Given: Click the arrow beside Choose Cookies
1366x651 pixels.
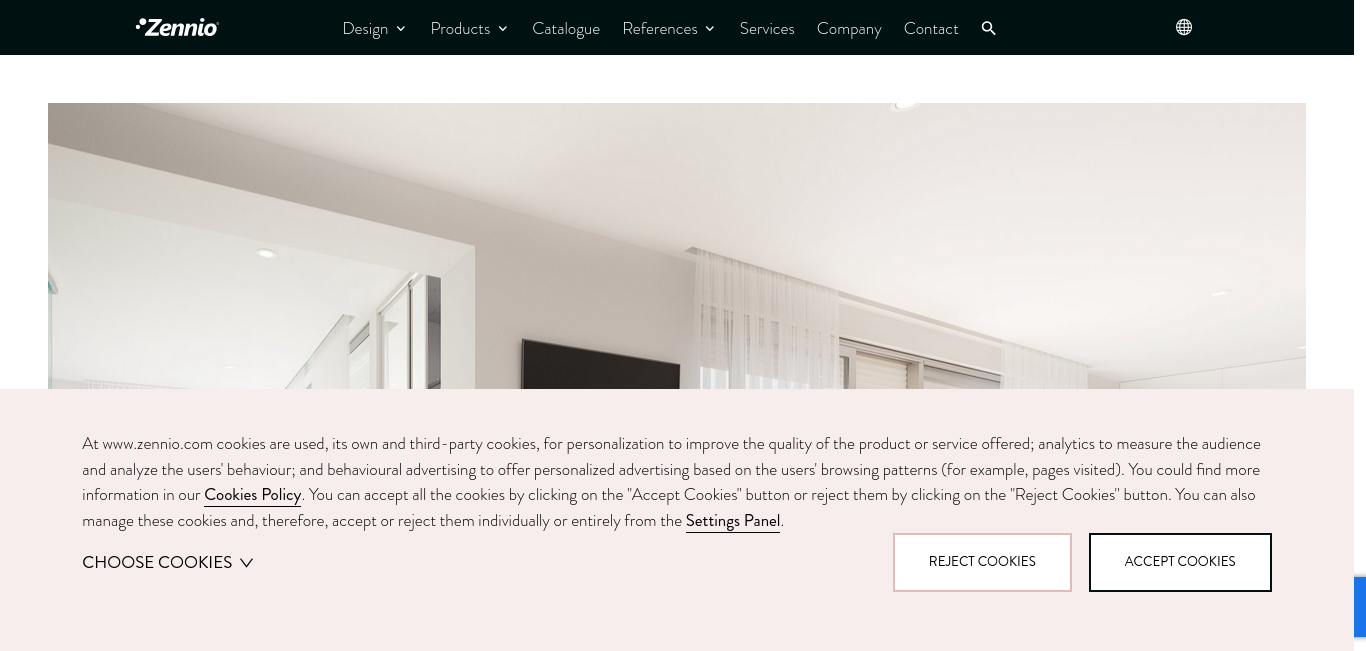Looking at the screenshot, I should (246, 563).
